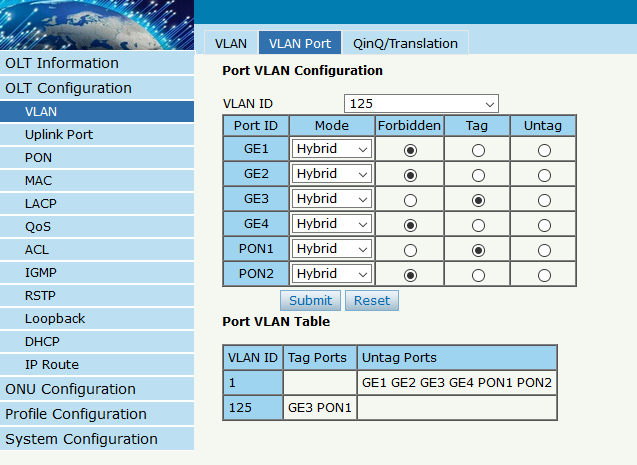The height and width of the screenshot is (465, 637).
Task: Open QoS sidebar item
Action: (x=97, y=227)
